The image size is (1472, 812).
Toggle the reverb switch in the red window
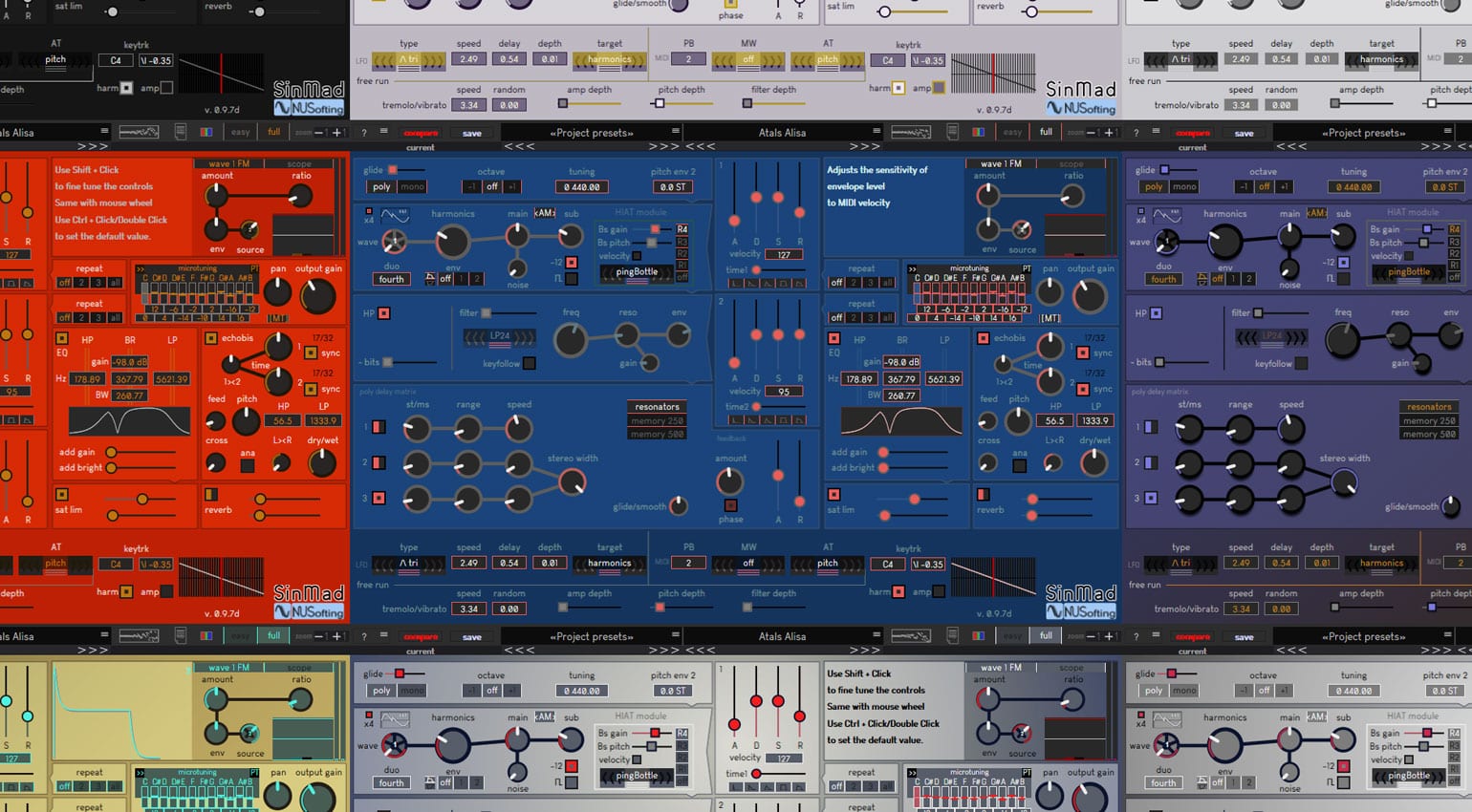point(210,494)
